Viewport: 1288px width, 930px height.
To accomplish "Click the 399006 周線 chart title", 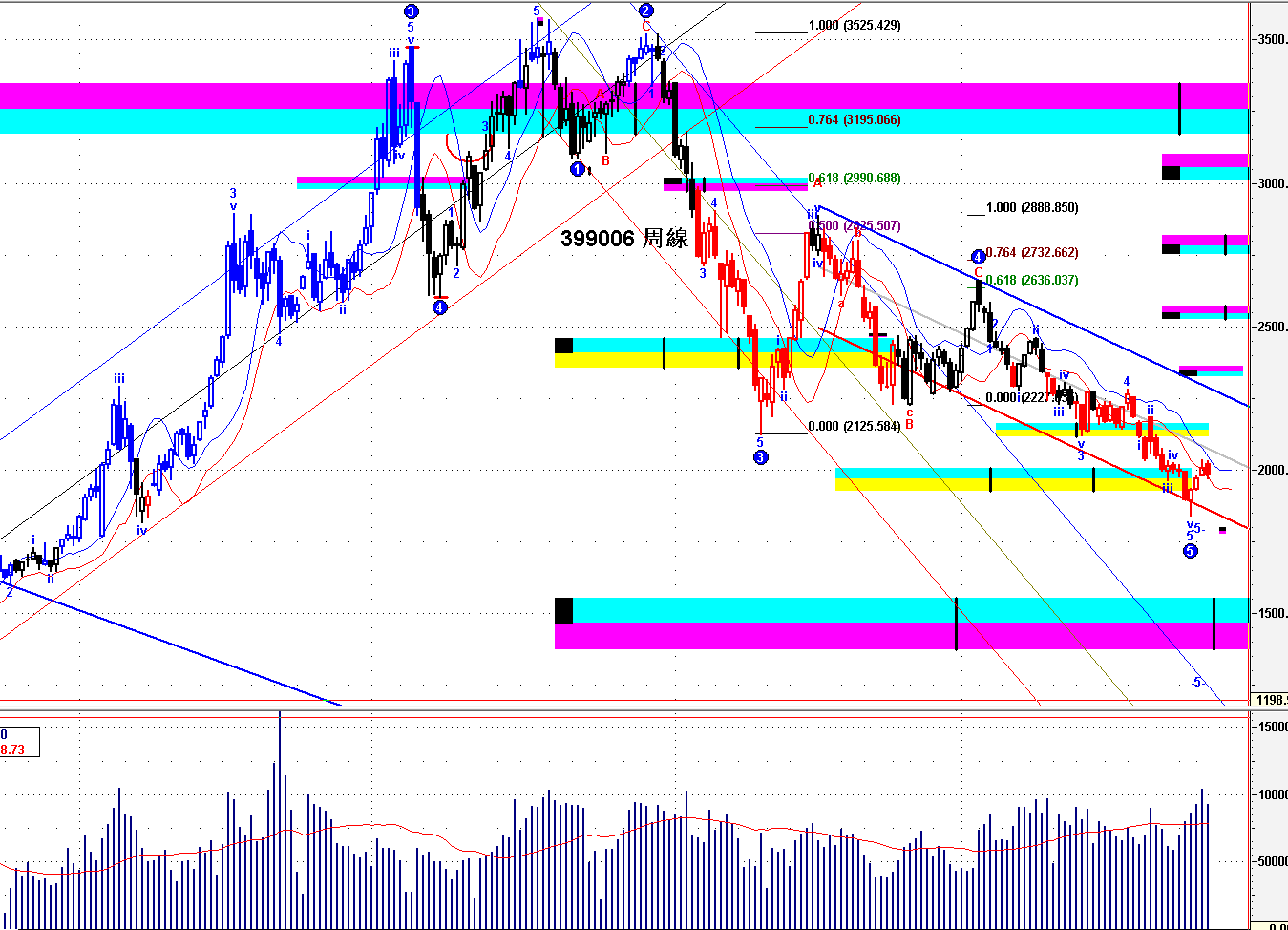I will coord(624,239).
